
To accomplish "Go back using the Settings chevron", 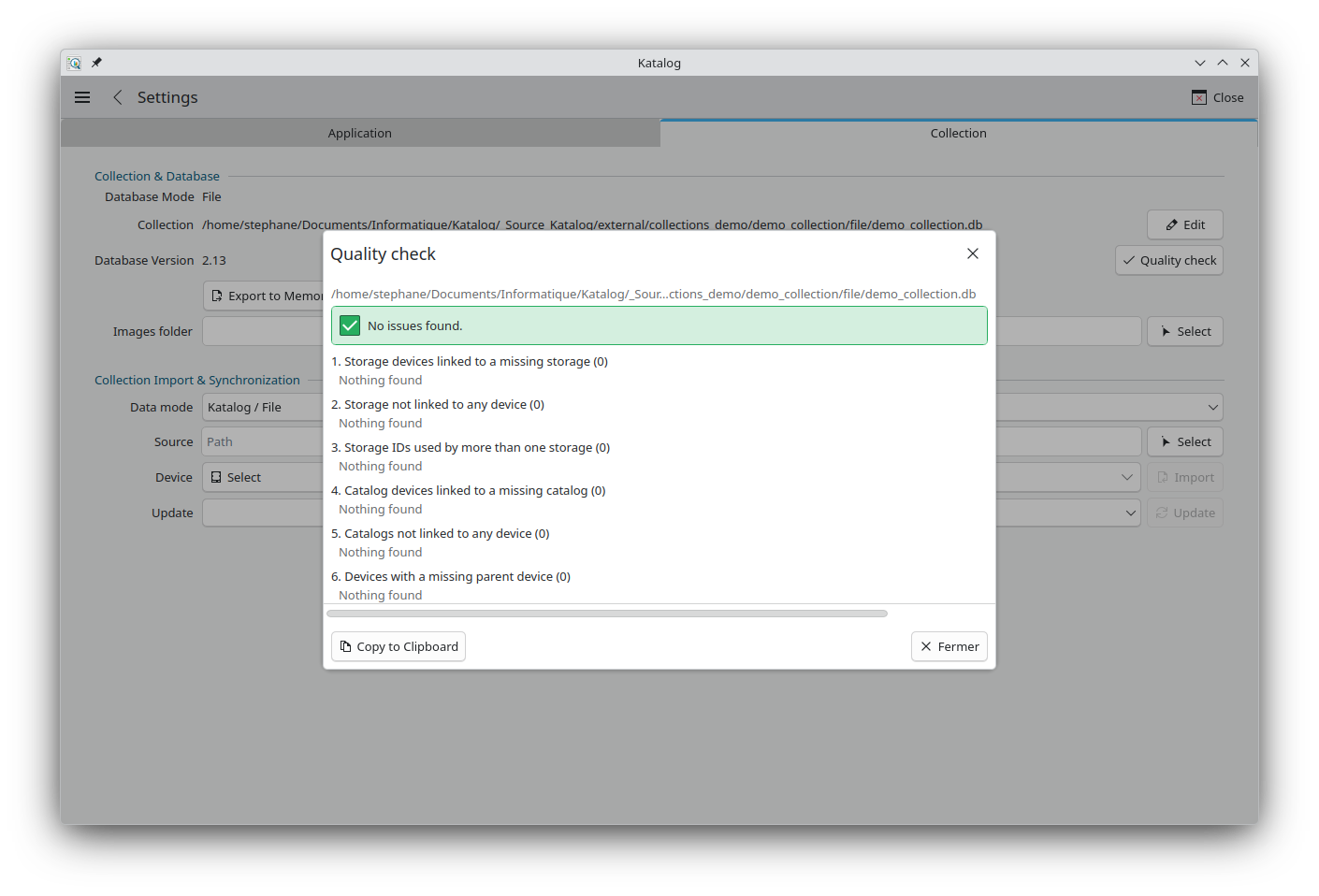I will tap(118, 97).
